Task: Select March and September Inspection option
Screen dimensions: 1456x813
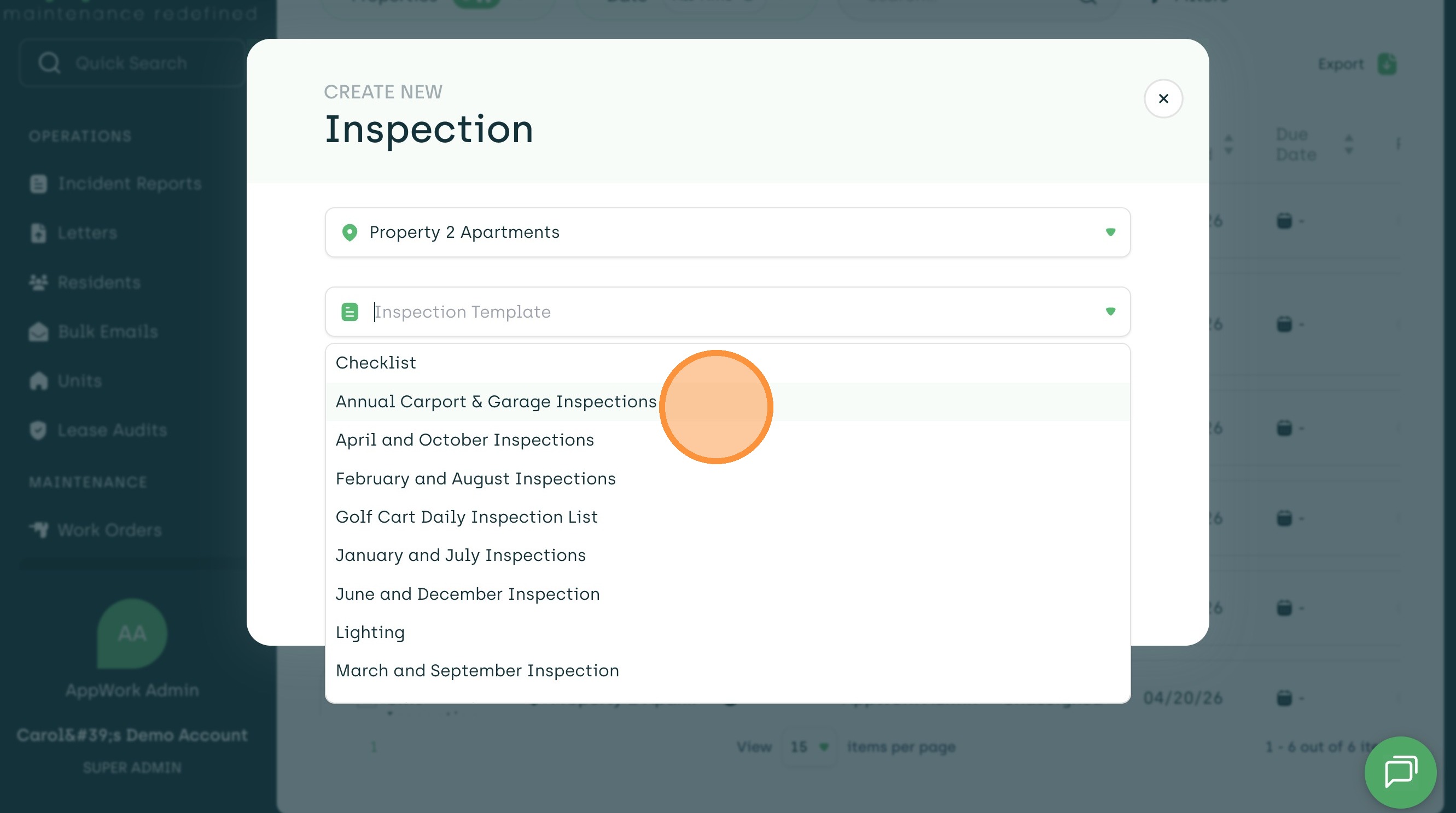Action: [x=477, y=671]
